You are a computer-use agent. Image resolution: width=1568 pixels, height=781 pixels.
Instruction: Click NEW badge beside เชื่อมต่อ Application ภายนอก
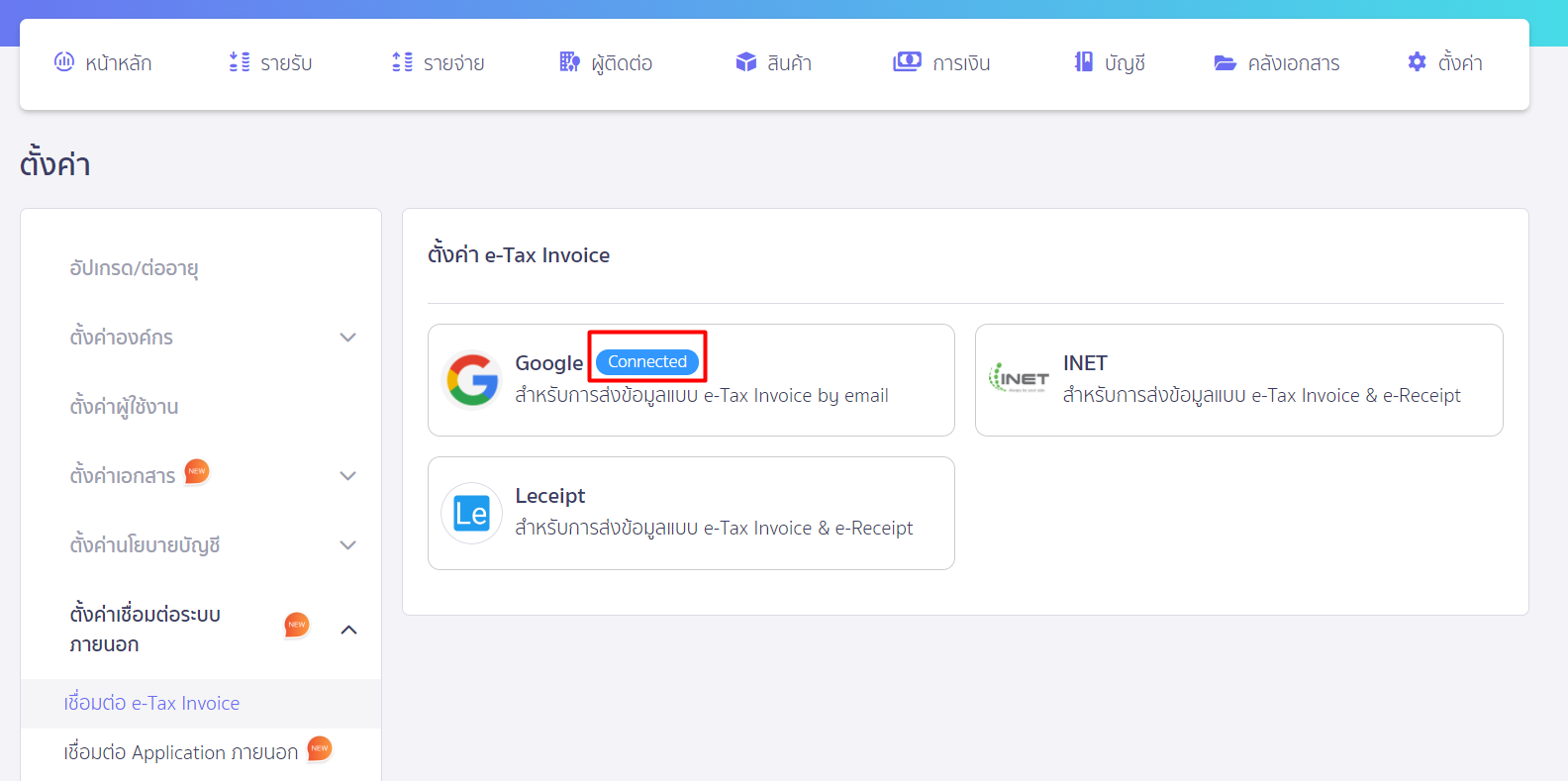click(319, 748)
